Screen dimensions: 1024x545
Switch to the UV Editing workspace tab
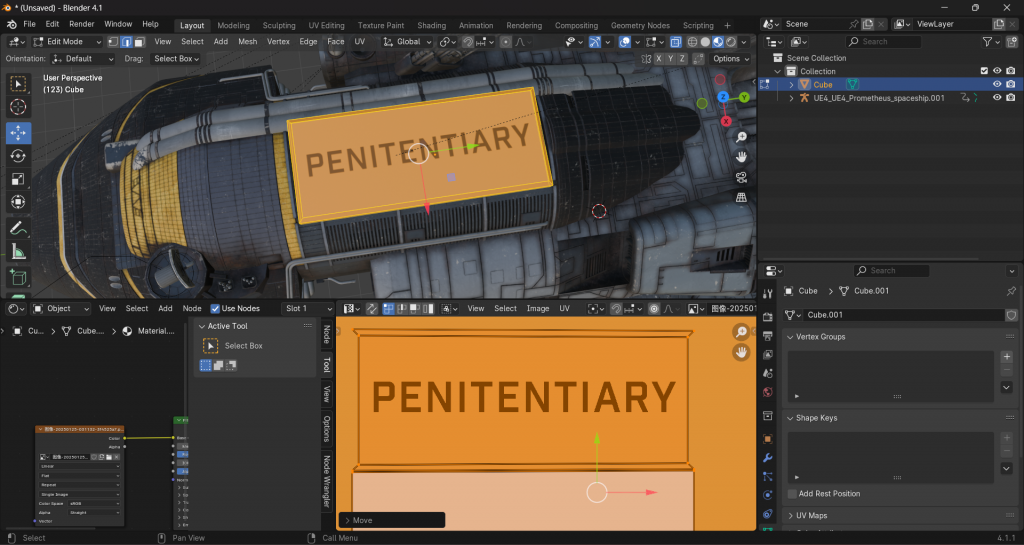click(326, 25)
